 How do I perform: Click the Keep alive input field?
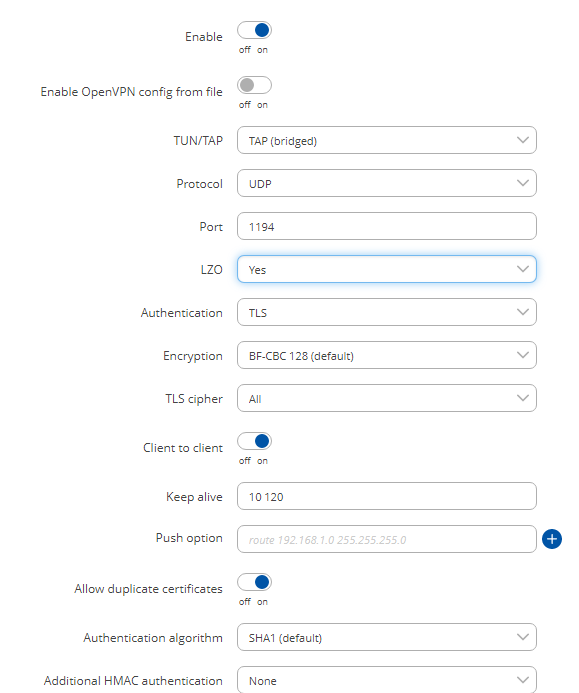[x=387, y=496]
